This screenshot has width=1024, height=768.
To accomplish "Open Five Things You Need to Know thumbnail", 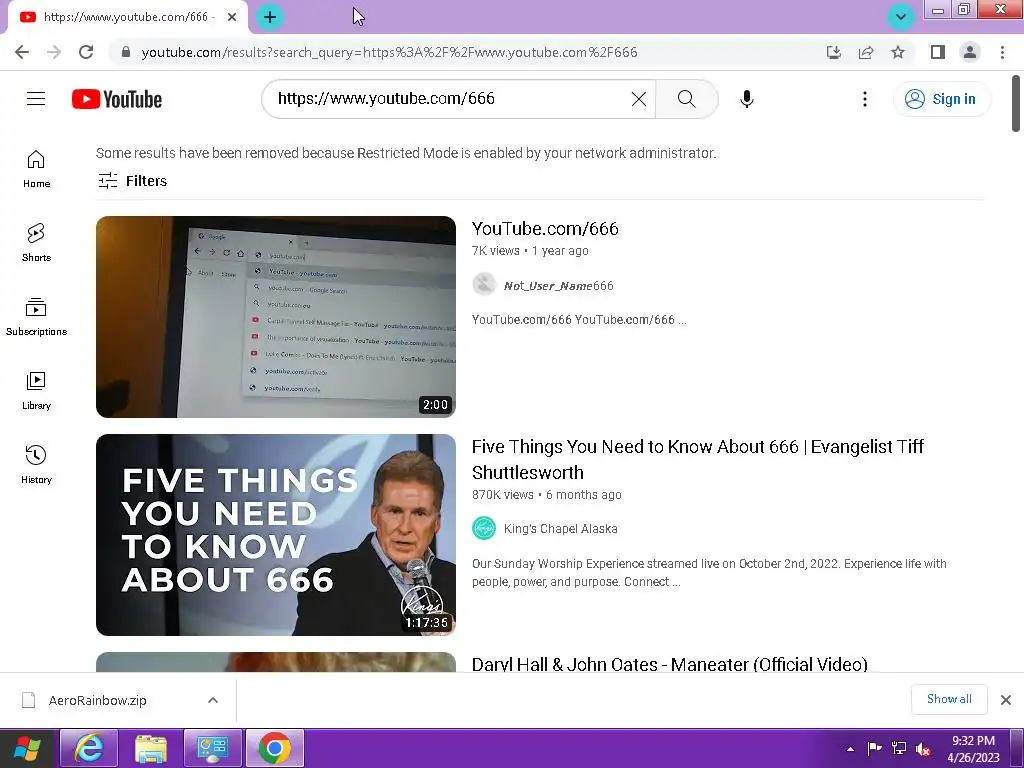I will point(276,535).
